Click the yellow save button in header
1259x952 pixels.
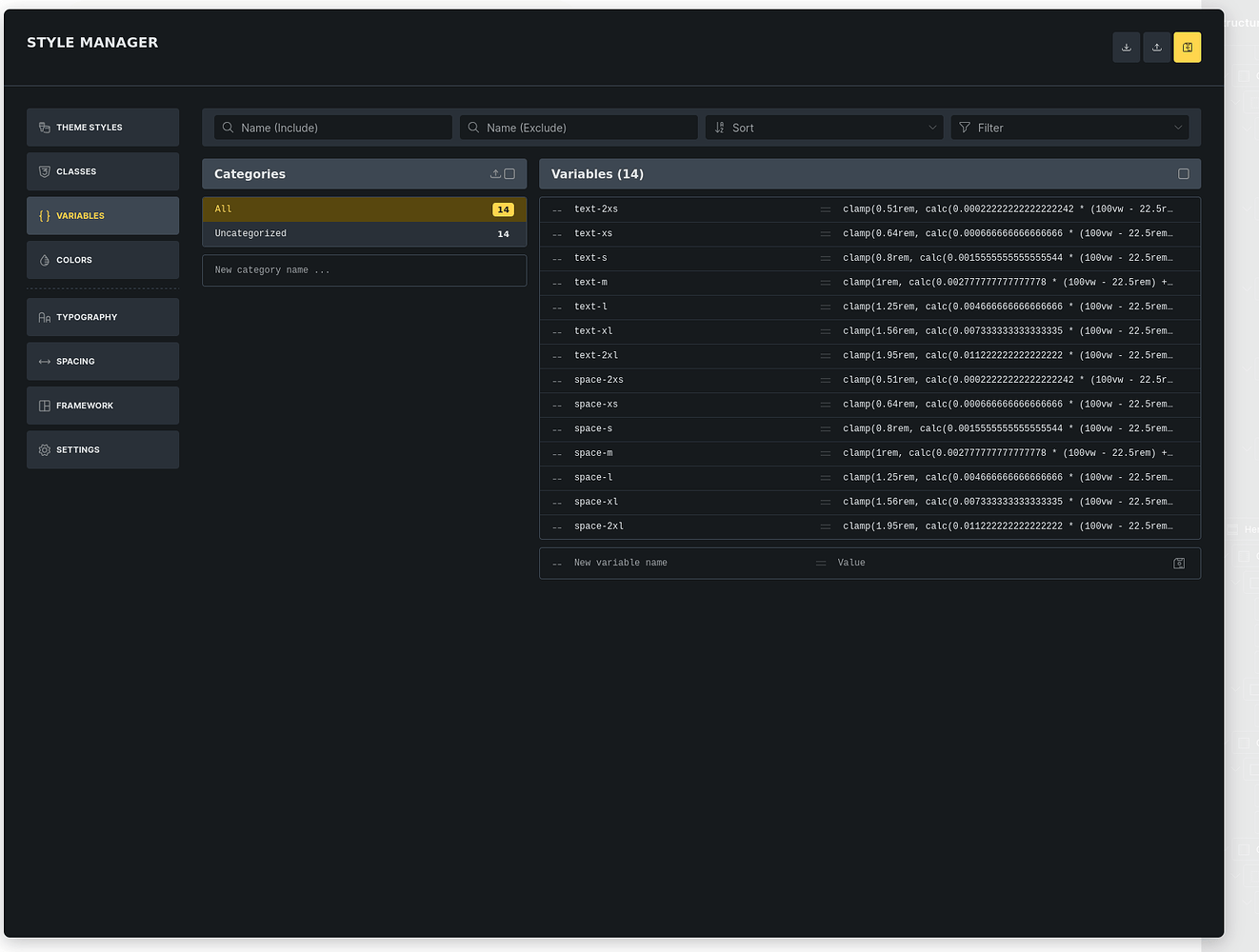tap(1187, 47)
